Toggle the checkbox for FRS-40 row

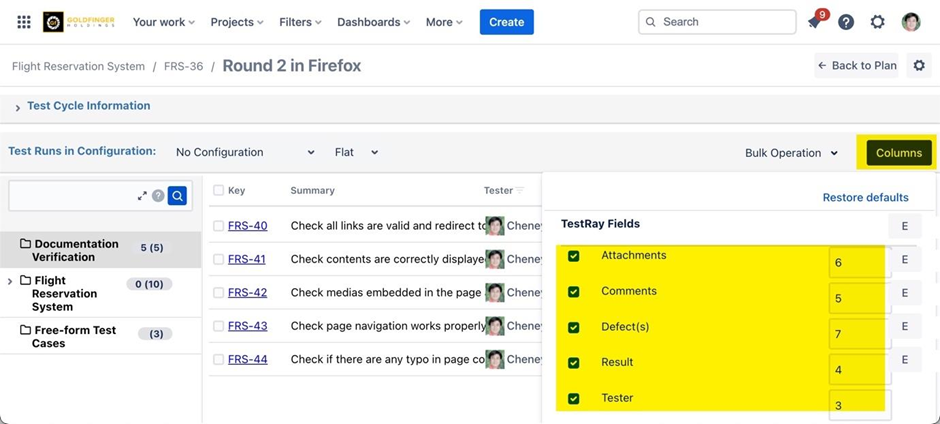(x=218, y=226)
